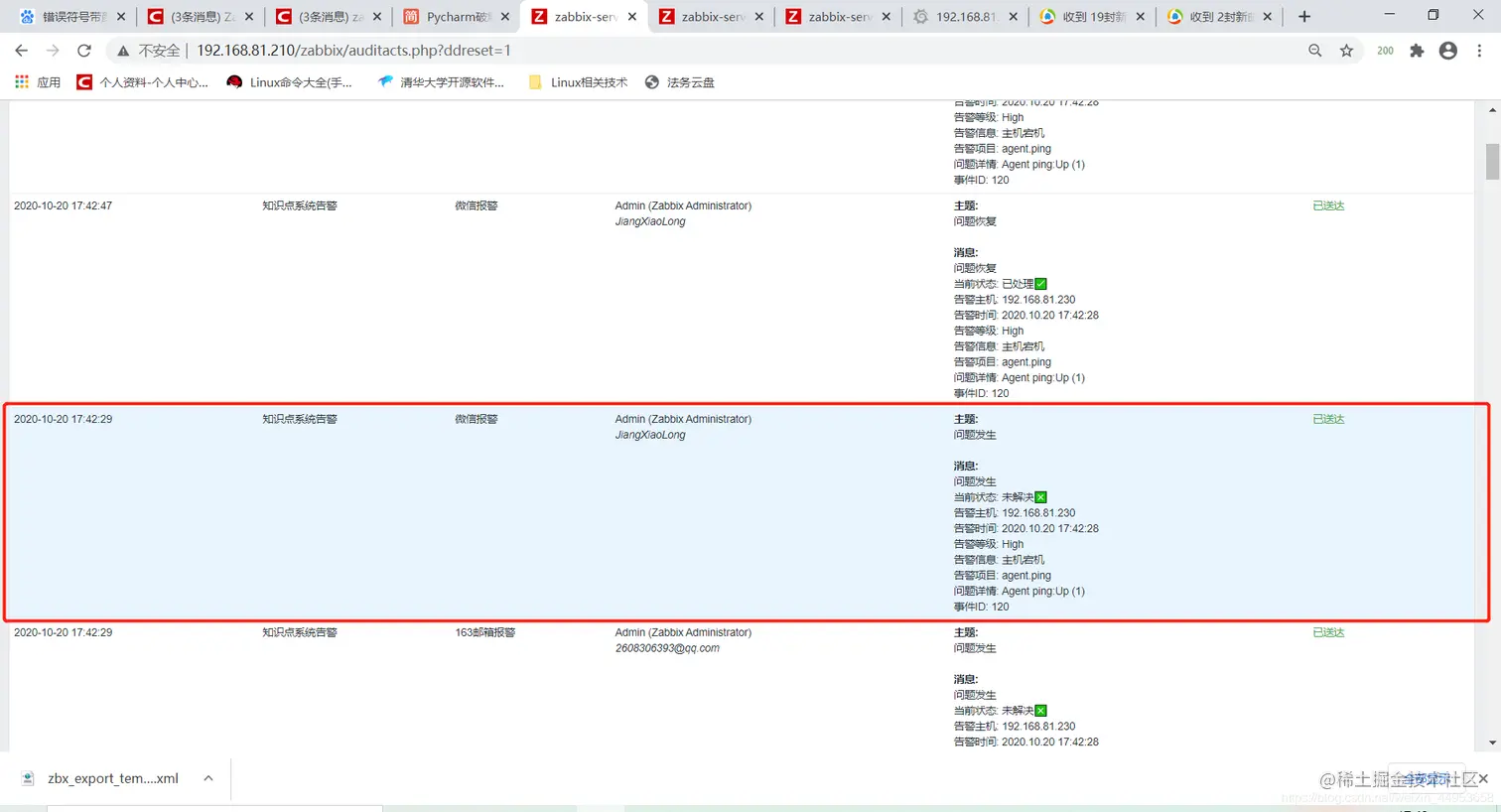
Task: Open the Chrome three-dot menu
Action: pos(1479,51)
